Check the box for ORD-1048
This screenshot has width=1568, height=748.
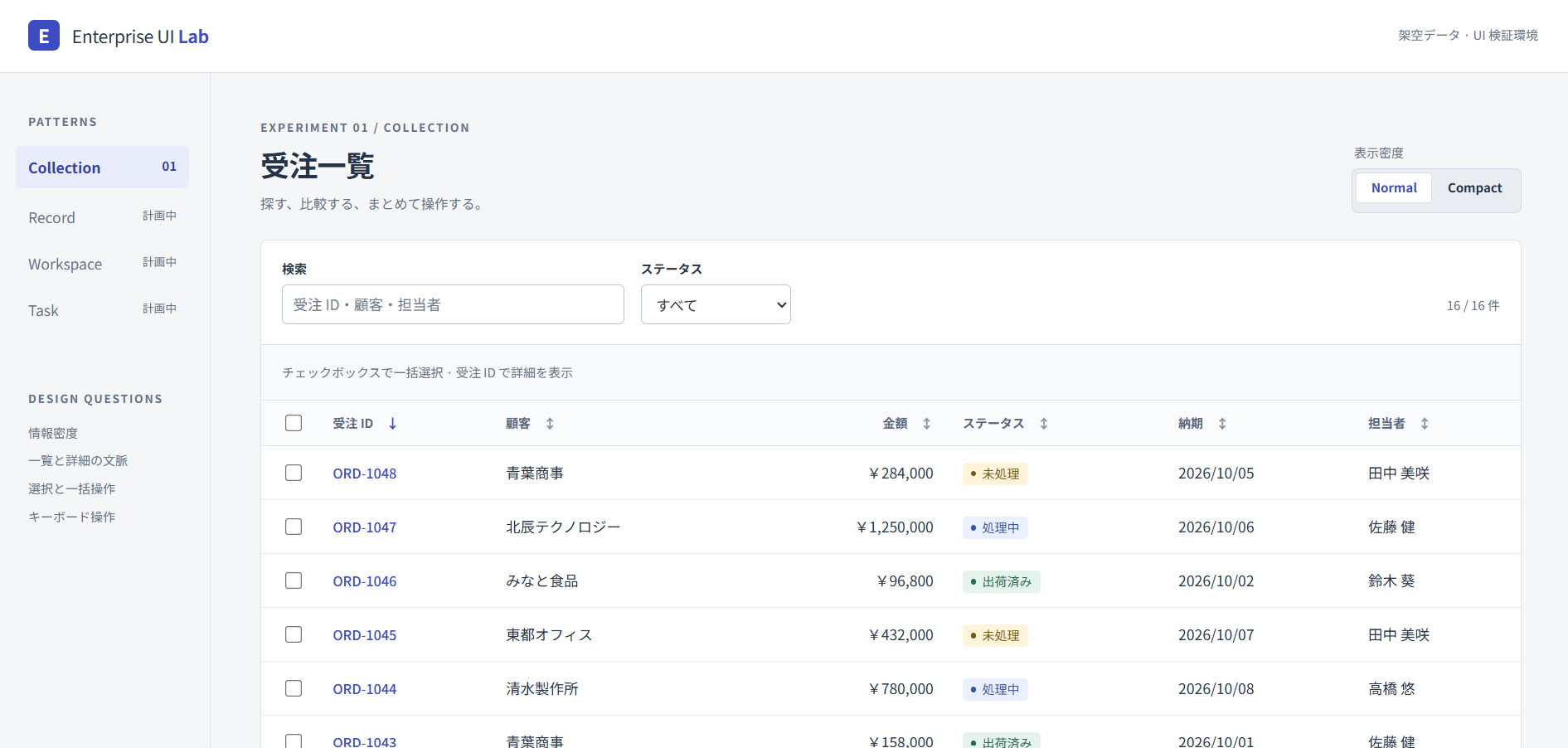click(x=294, y=473)
